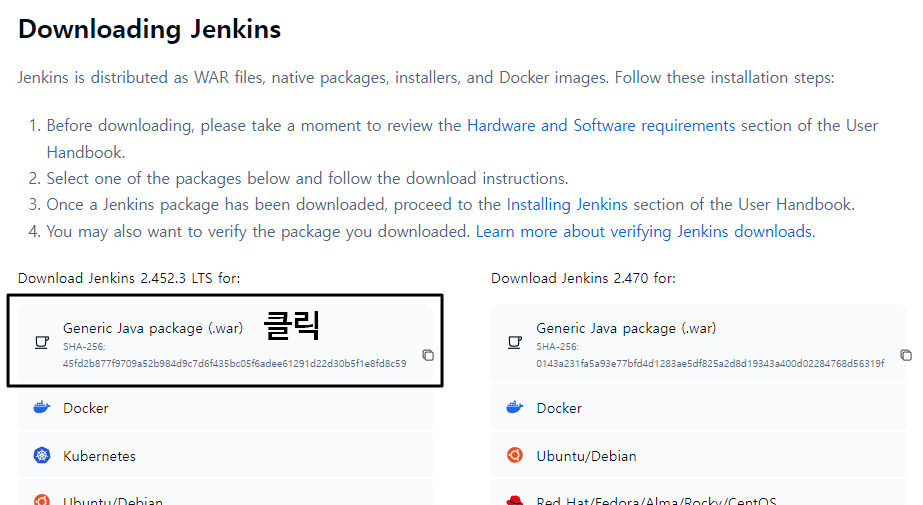Follow Learn more about verifying Jenkins downloads
This screenshot has height=505, width=923.
click(645, 232)
